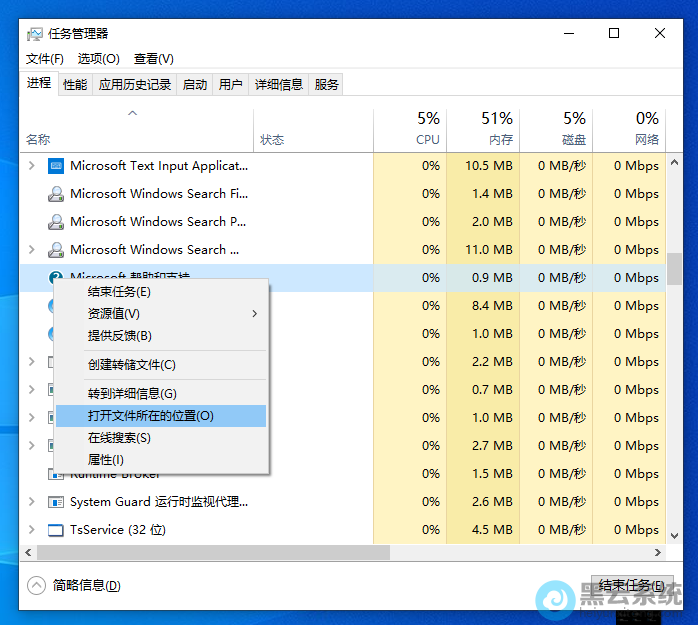
Task: Choose 在线搜索(S) in context menu
Action: click(161, 438)
